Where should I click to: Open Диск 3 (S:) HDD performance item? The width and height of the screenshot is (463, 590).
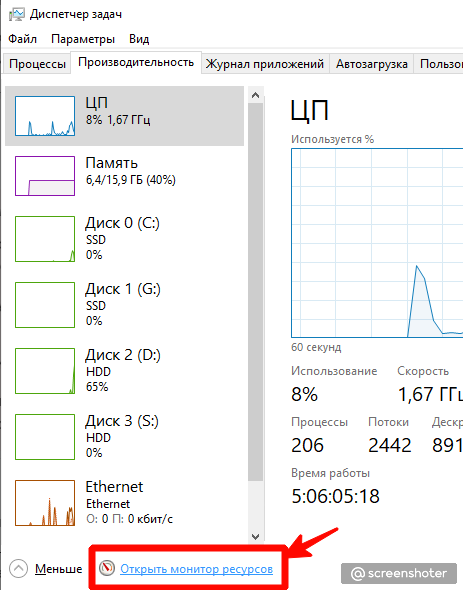pos(124,436)
